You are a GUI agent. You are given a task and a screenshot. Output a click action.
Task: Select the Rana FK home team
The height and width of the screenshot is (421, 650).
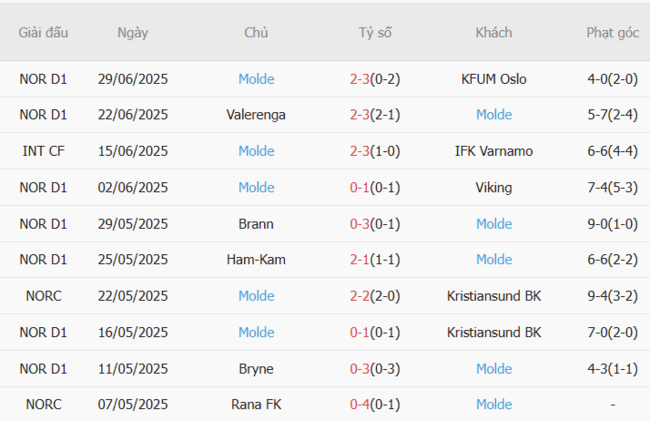tap(256, 404)
